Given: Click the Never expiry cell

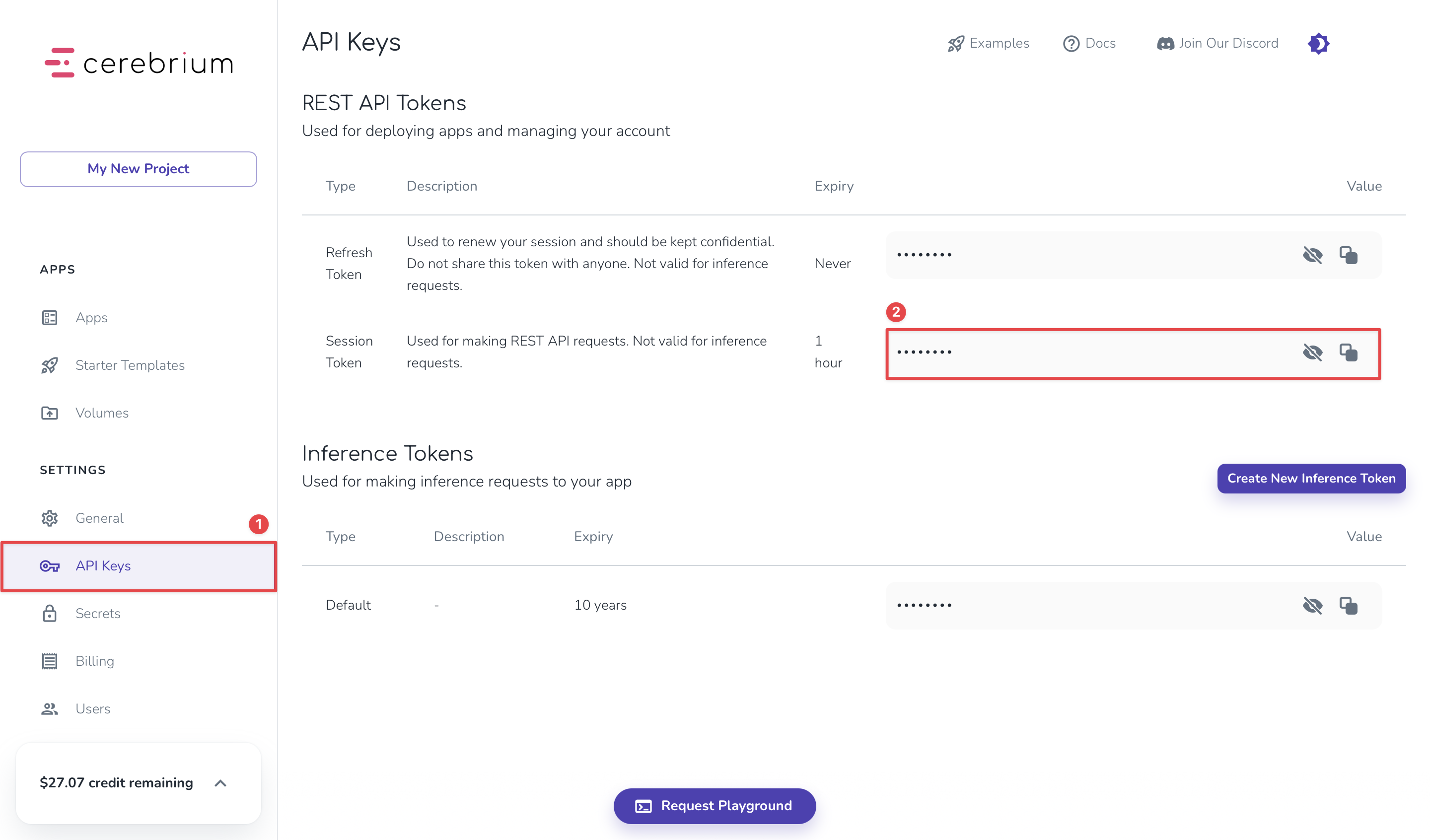Looking at the screenshot, I should tap(833, 263).
